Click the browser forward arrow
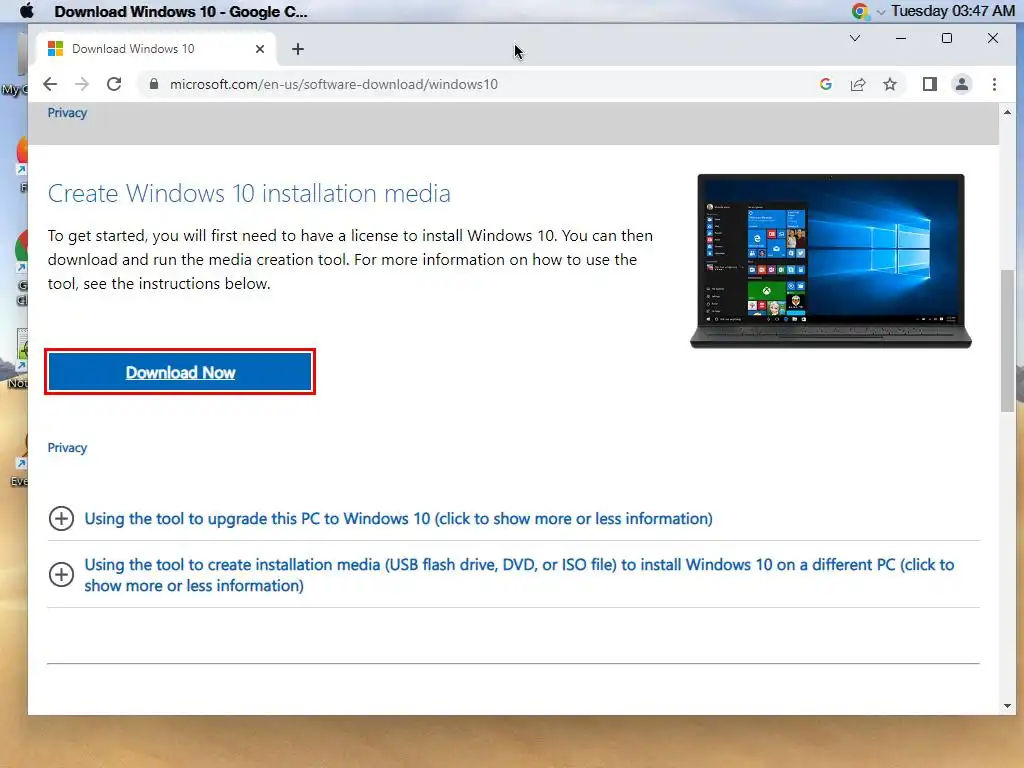 coord(82,84)
